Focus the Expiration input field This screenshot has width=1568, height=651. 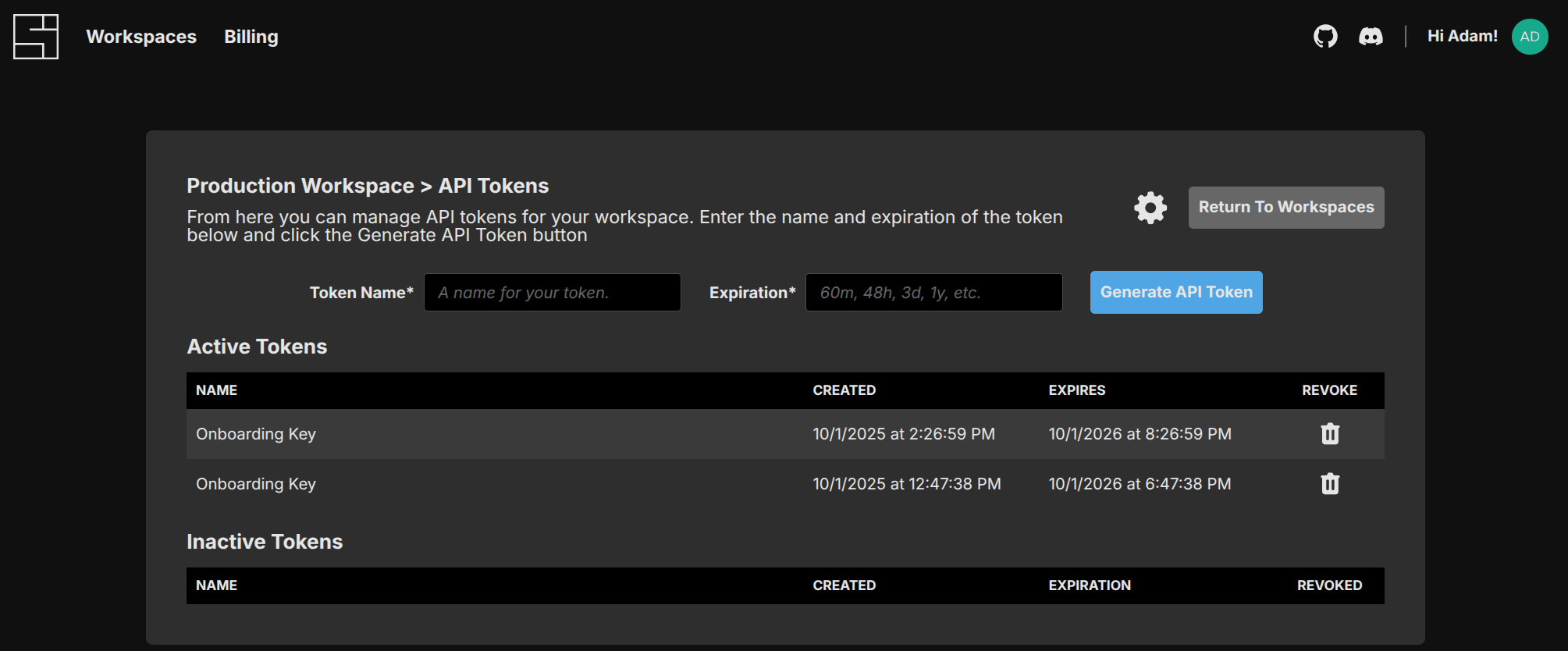click(x=933, y=293)
